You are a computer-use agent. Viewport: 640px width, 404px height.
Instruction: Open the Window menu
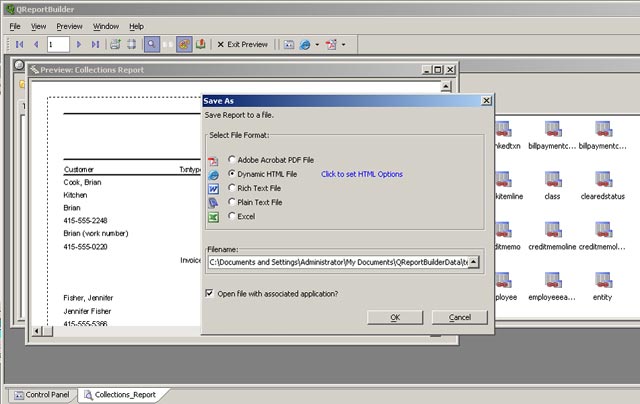tap(106, 27)
